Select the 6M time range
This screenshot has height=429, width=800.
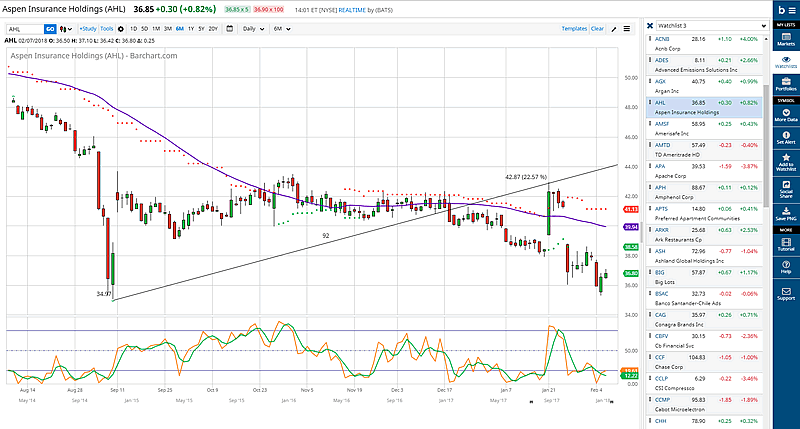coord(180,29)
